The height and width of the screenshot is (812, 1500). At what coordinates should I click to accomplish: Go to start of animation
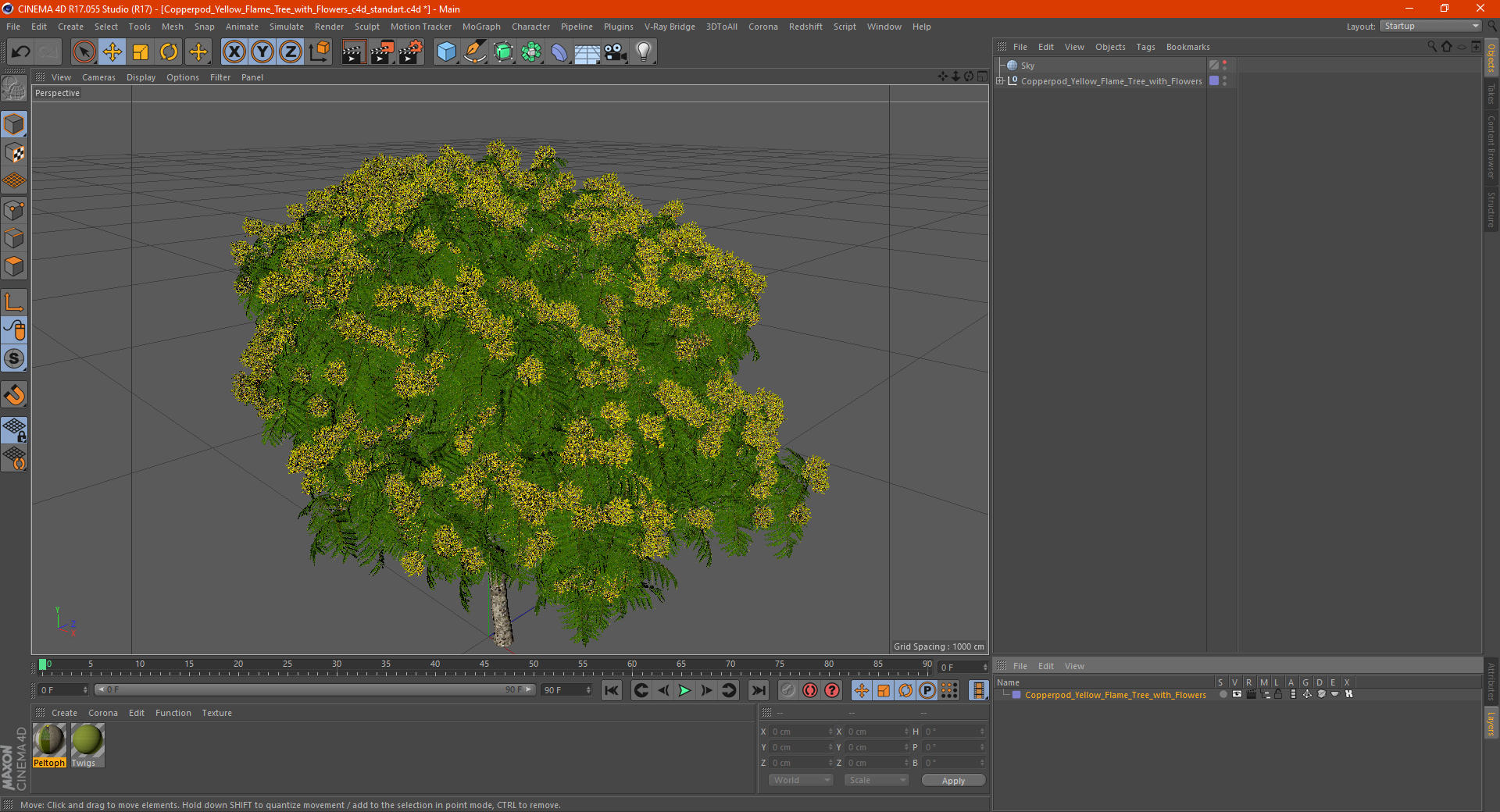(x=612, y=690)
